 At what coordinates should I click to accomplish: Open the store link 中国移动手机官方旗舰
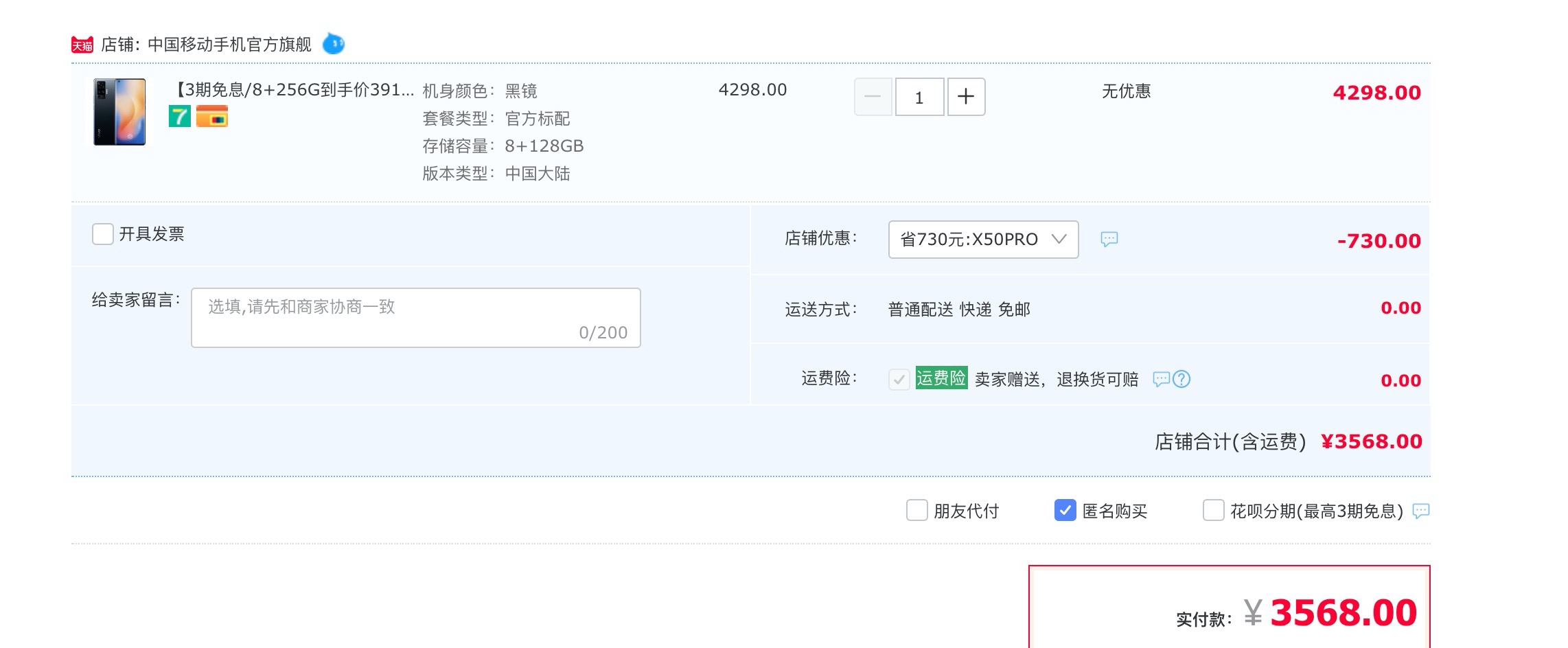229,45
